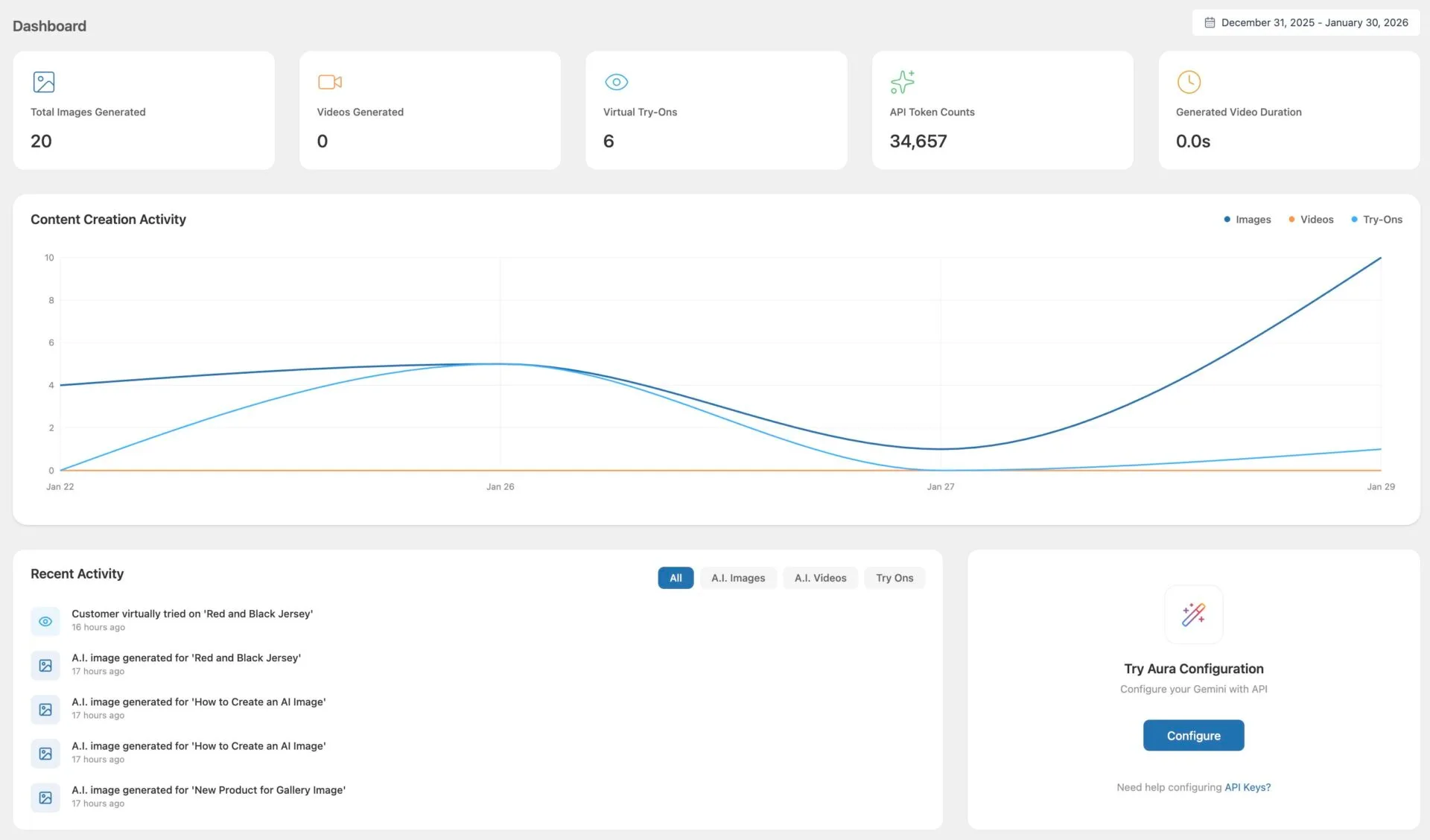
Task: Click the Generated Video Duration clock icon
Action: [1189, 82]
